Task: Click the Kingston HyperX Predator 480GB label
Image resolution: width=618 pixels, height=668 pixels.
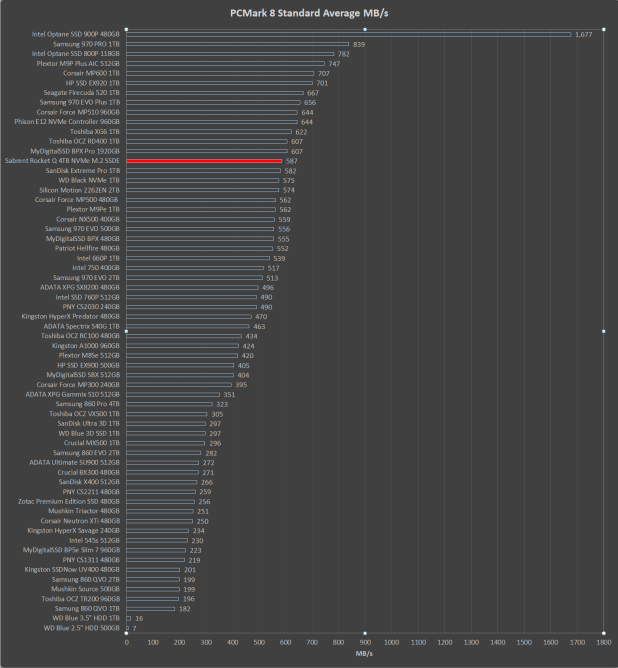Action: [x=71, y=317]
